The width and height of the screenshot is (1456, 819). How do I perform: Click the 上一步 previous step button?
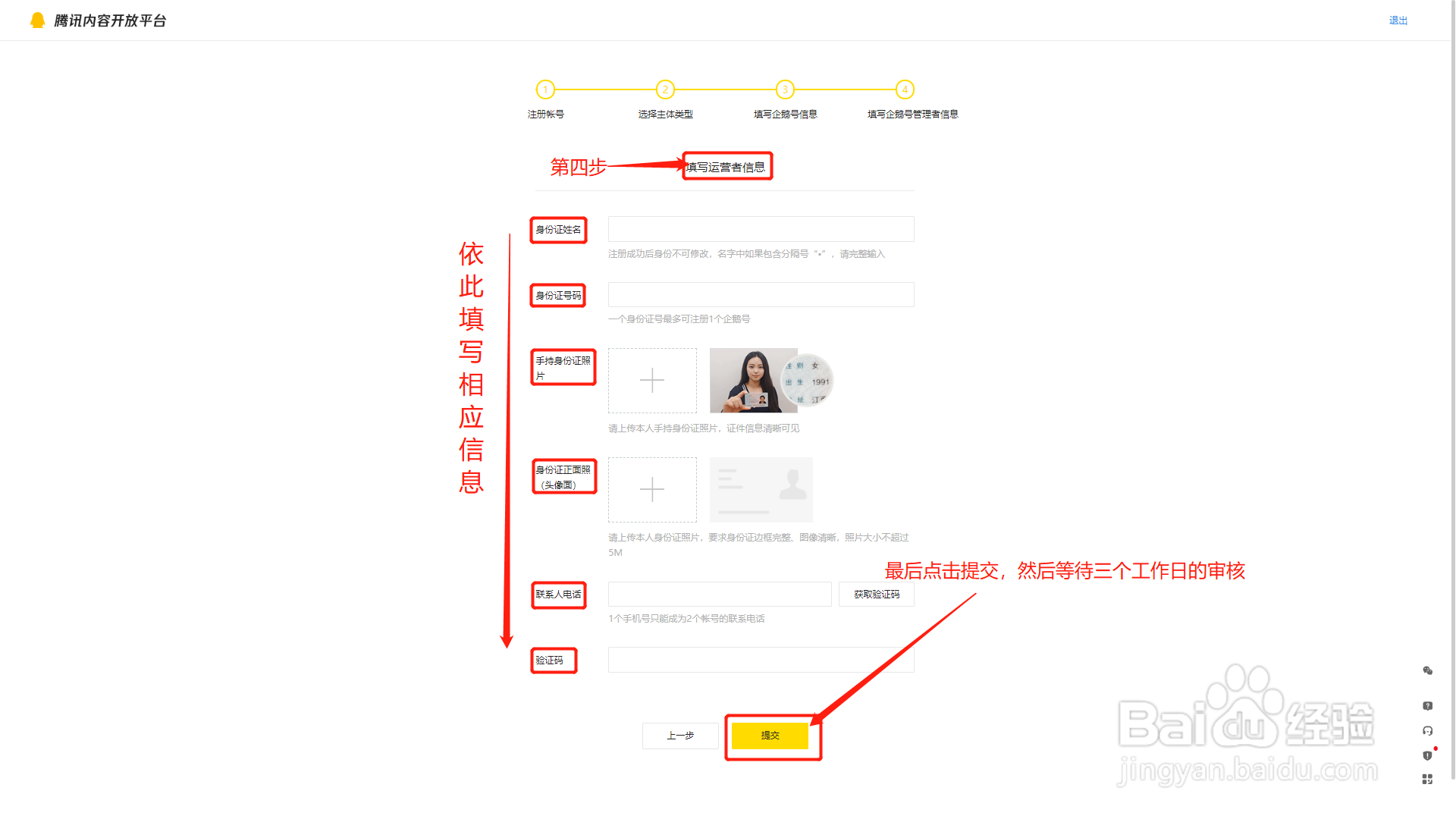click(680, 736)
